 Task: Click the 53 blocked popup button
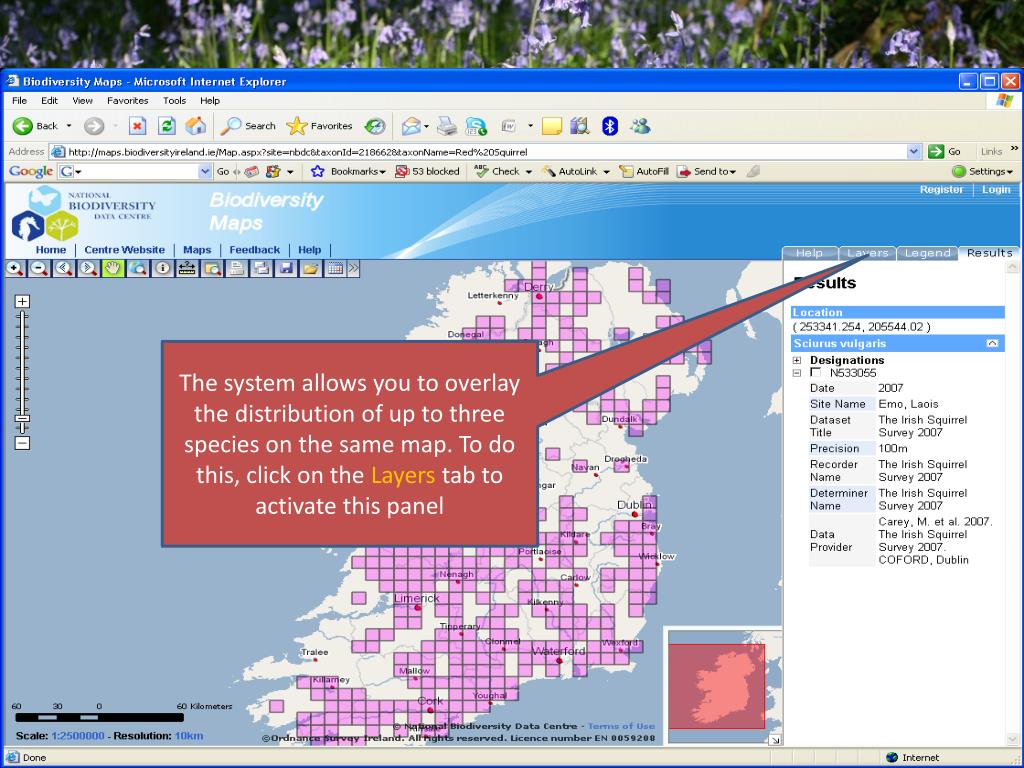point(427,172)
